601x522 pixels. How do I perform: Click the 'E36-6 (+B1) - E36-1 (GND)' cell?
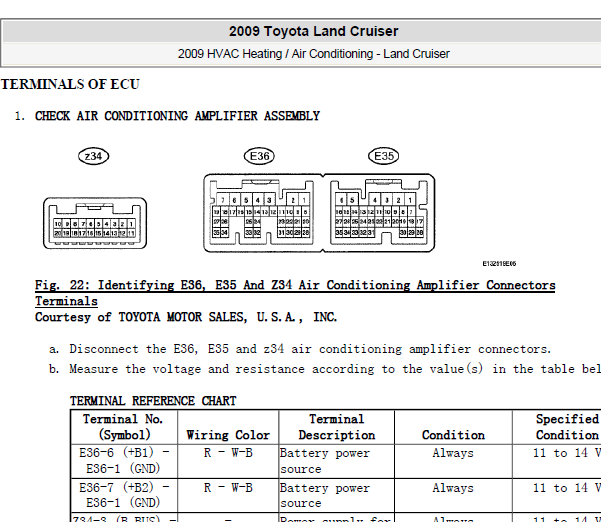pos(124,461)
